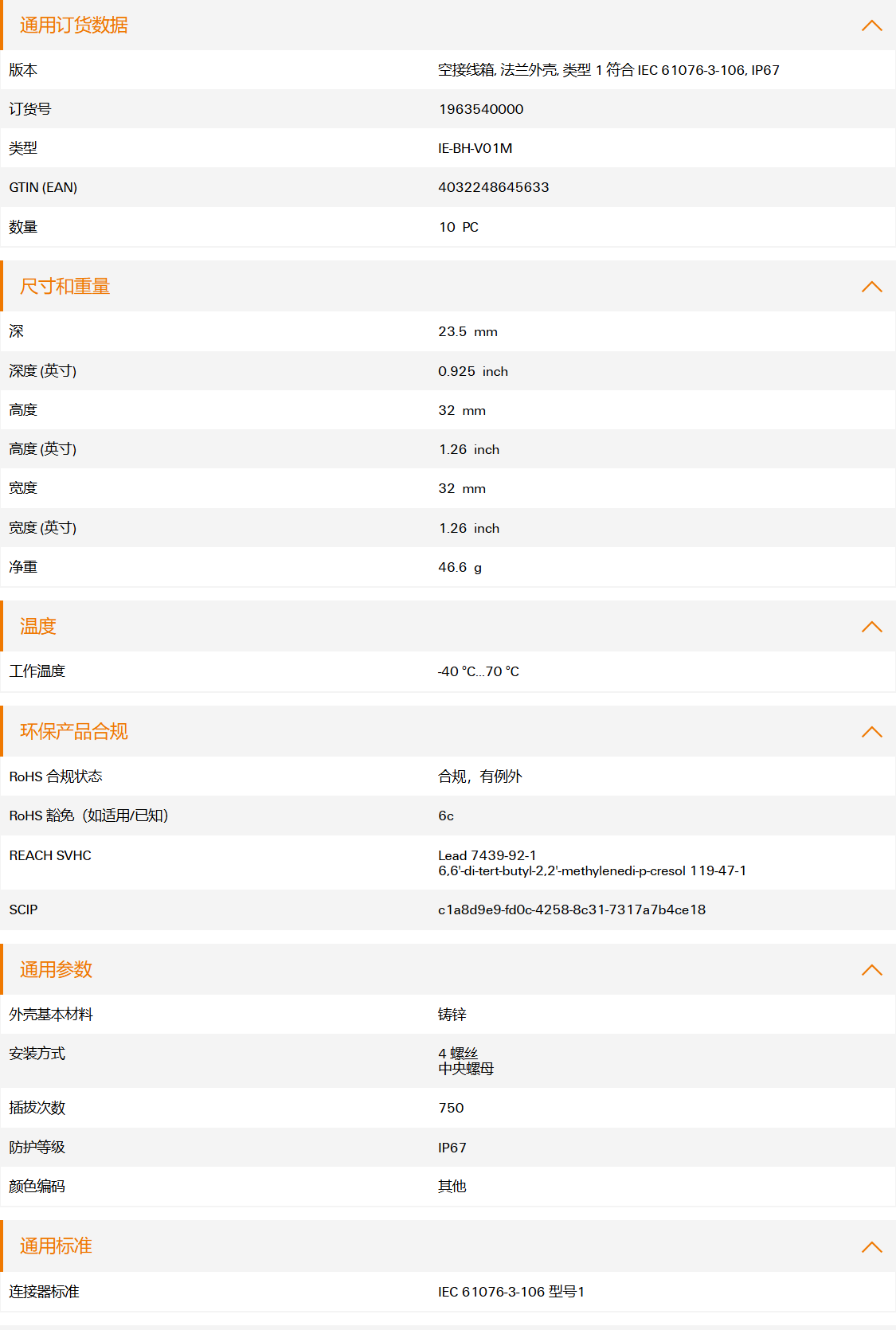This screenshot has height=1330, width=896.
Task: Click the net weight value 46.6 g
Action: [x=460, y=567]
